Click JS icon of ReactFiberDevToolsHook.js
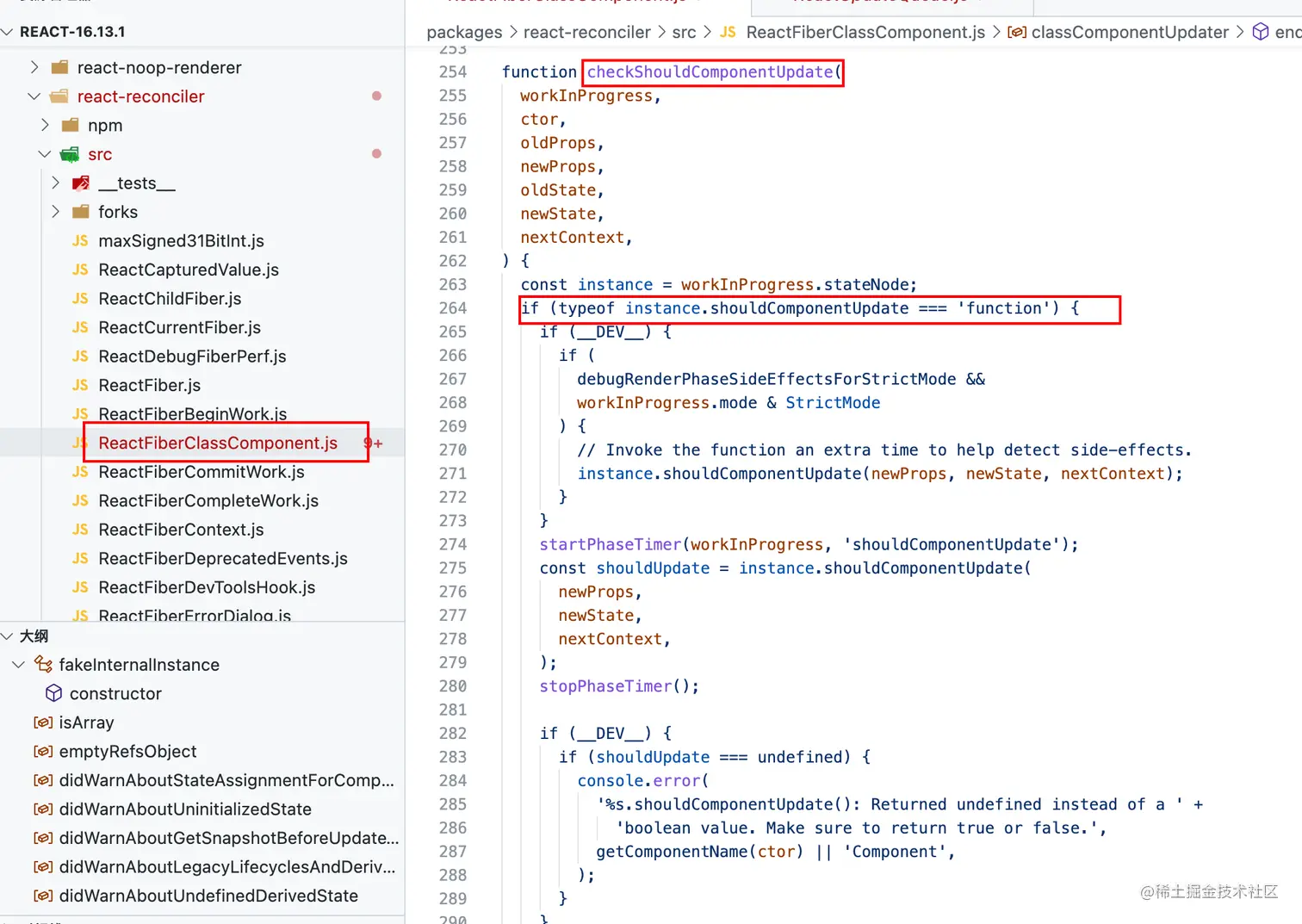The height and width of the screenshot is (924, 1302). (x=80, y=587)
